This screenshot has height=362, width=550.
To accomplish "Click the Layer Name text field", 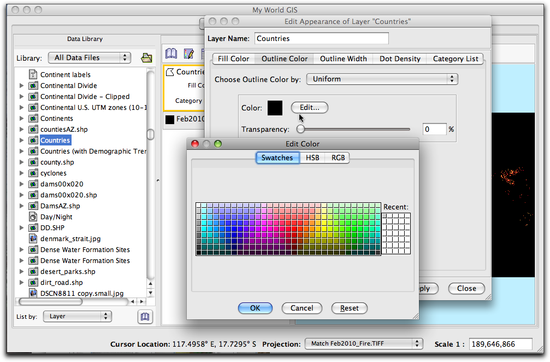I will click(x=321, y=39).
